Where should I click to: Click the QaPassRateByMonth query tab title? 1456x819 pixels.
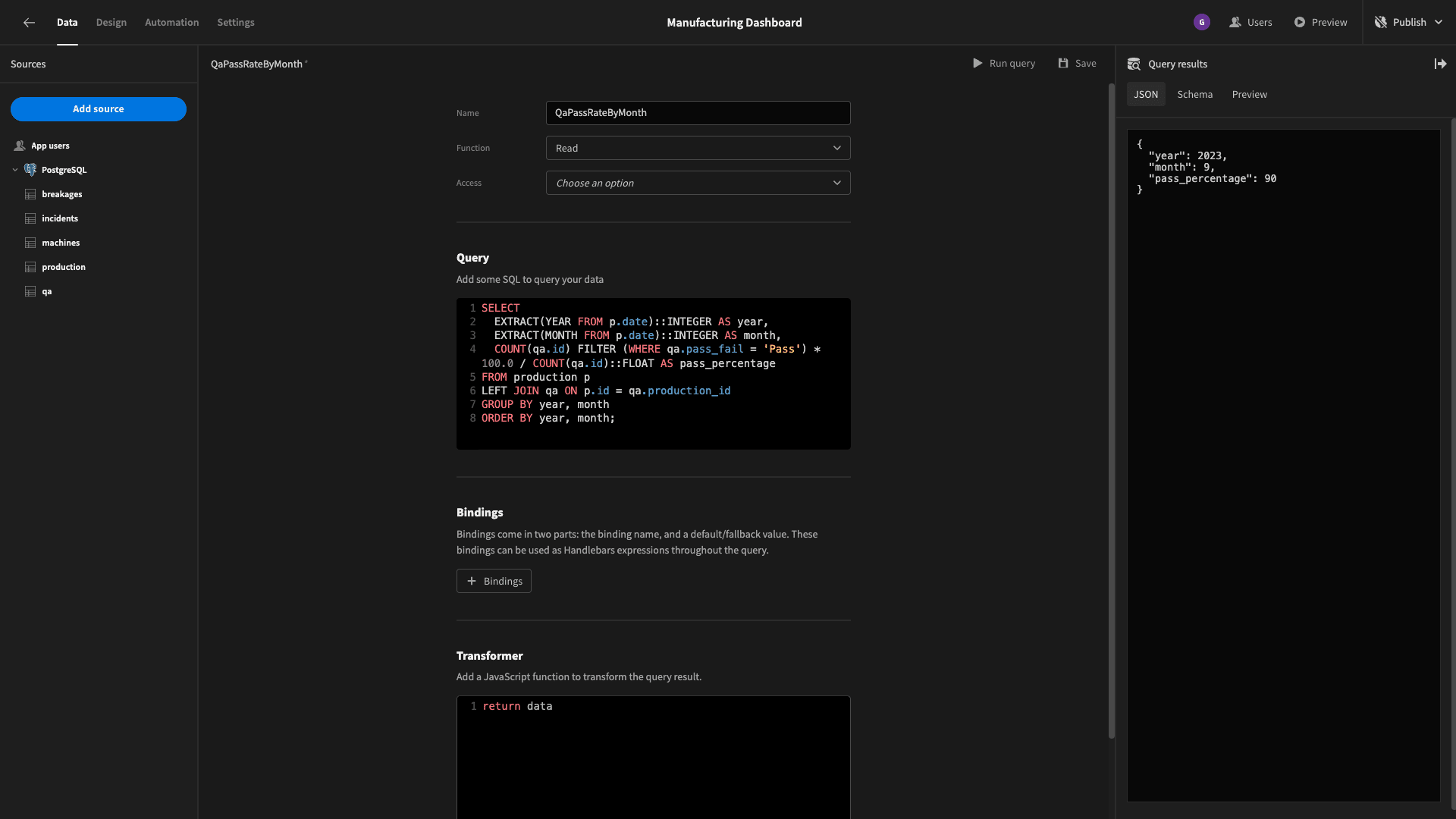[x=256, y=64]
